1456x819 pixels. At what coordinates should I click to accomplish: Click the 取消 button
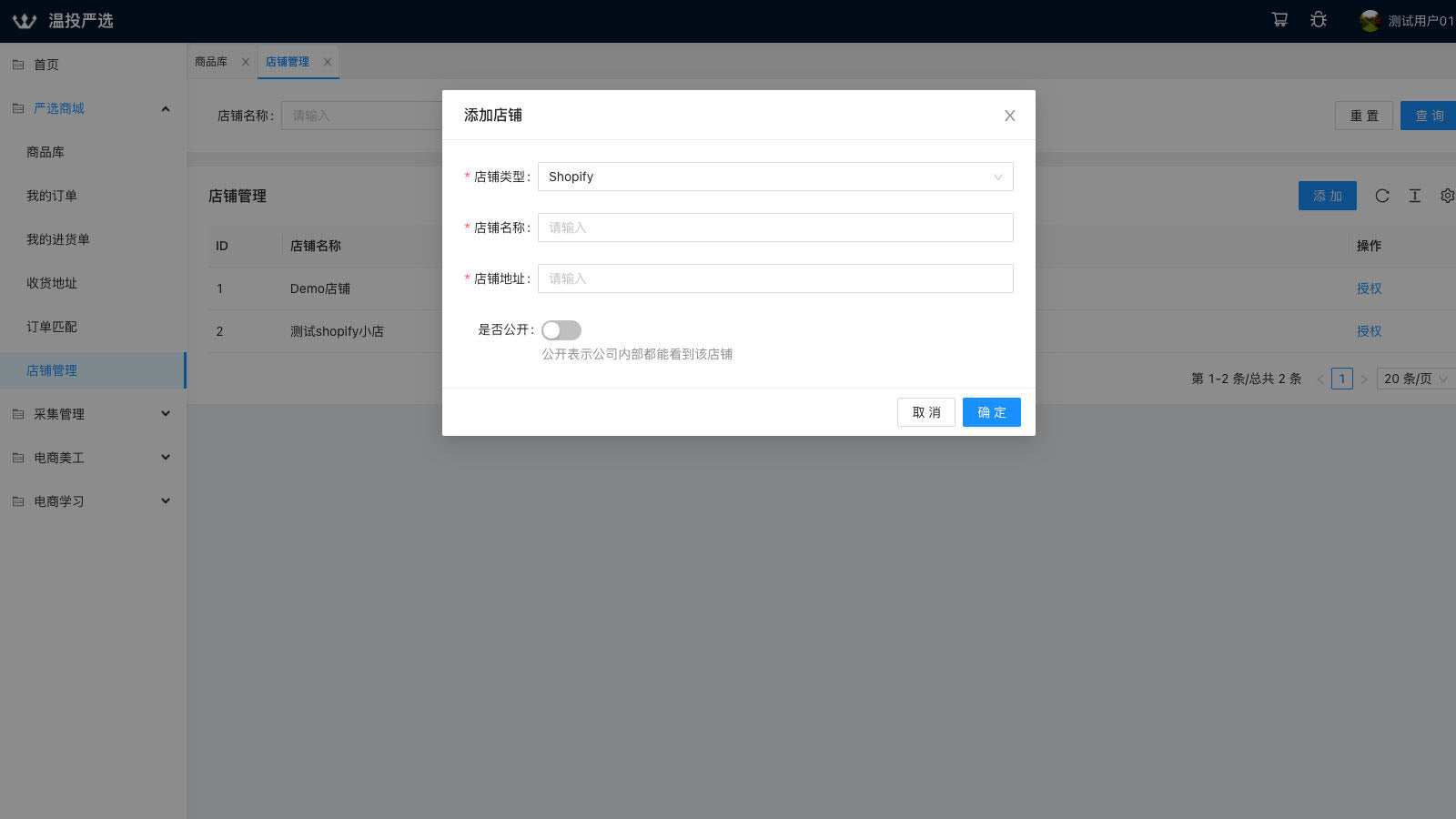coord(926,412)
